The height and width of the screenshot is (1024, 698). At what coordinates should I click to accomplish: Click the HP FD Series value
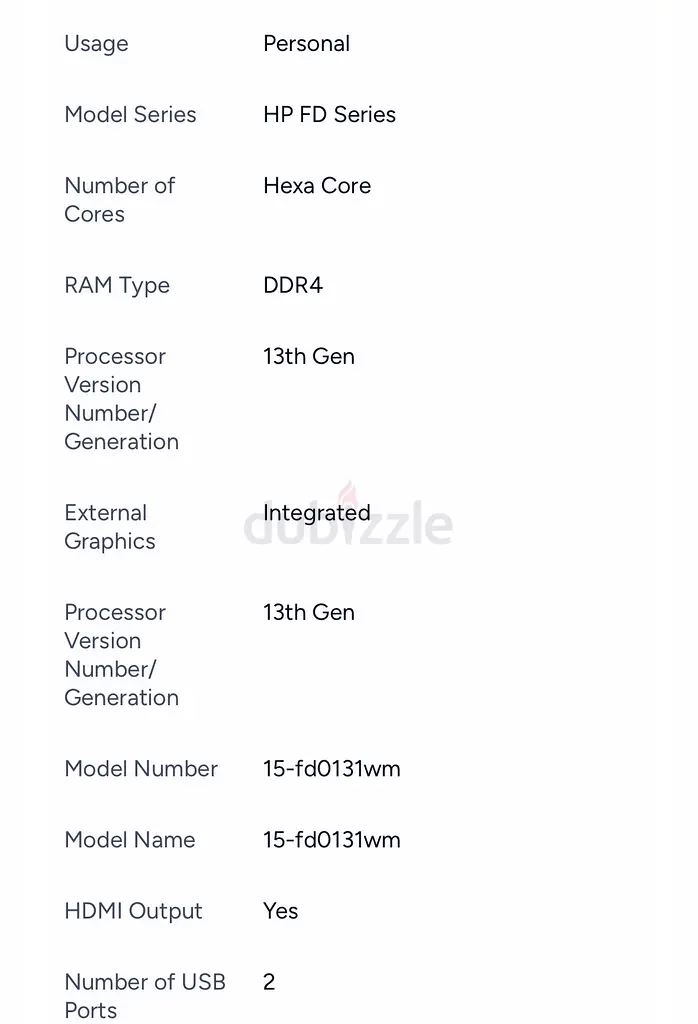(329, 114)
